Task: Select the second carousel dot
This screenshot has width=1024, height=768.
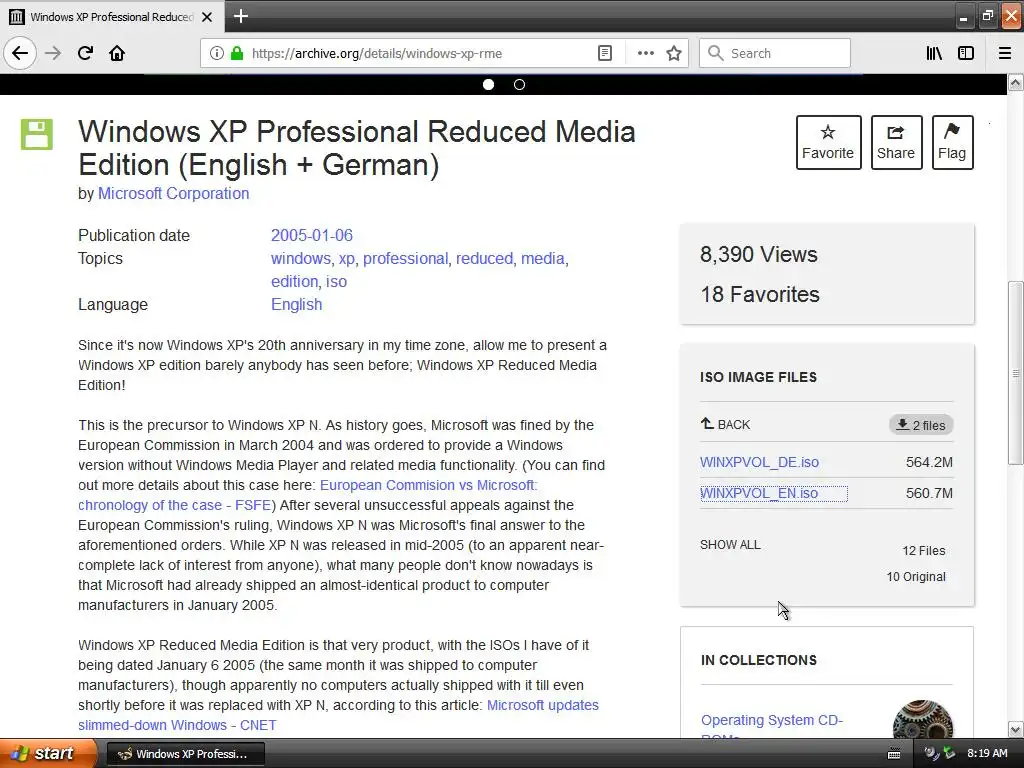Action: tap(519, 84)
